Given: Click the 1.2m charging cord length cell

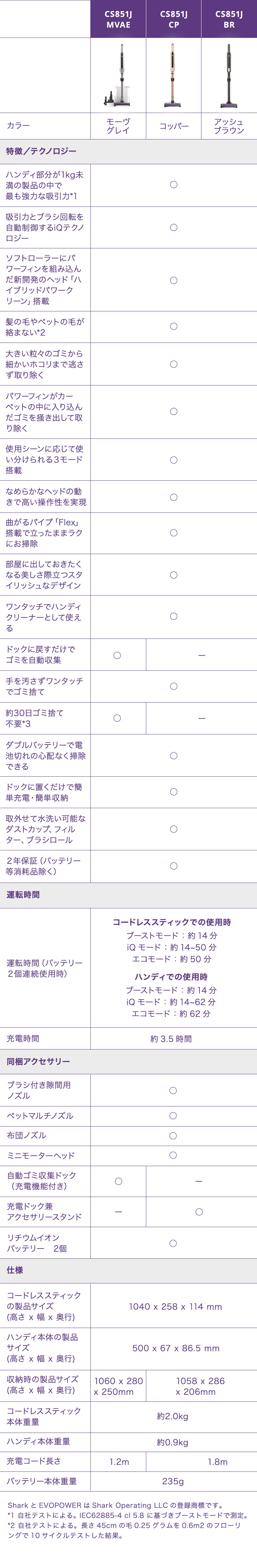Looking at the screenshot, I should point(119,1461).
